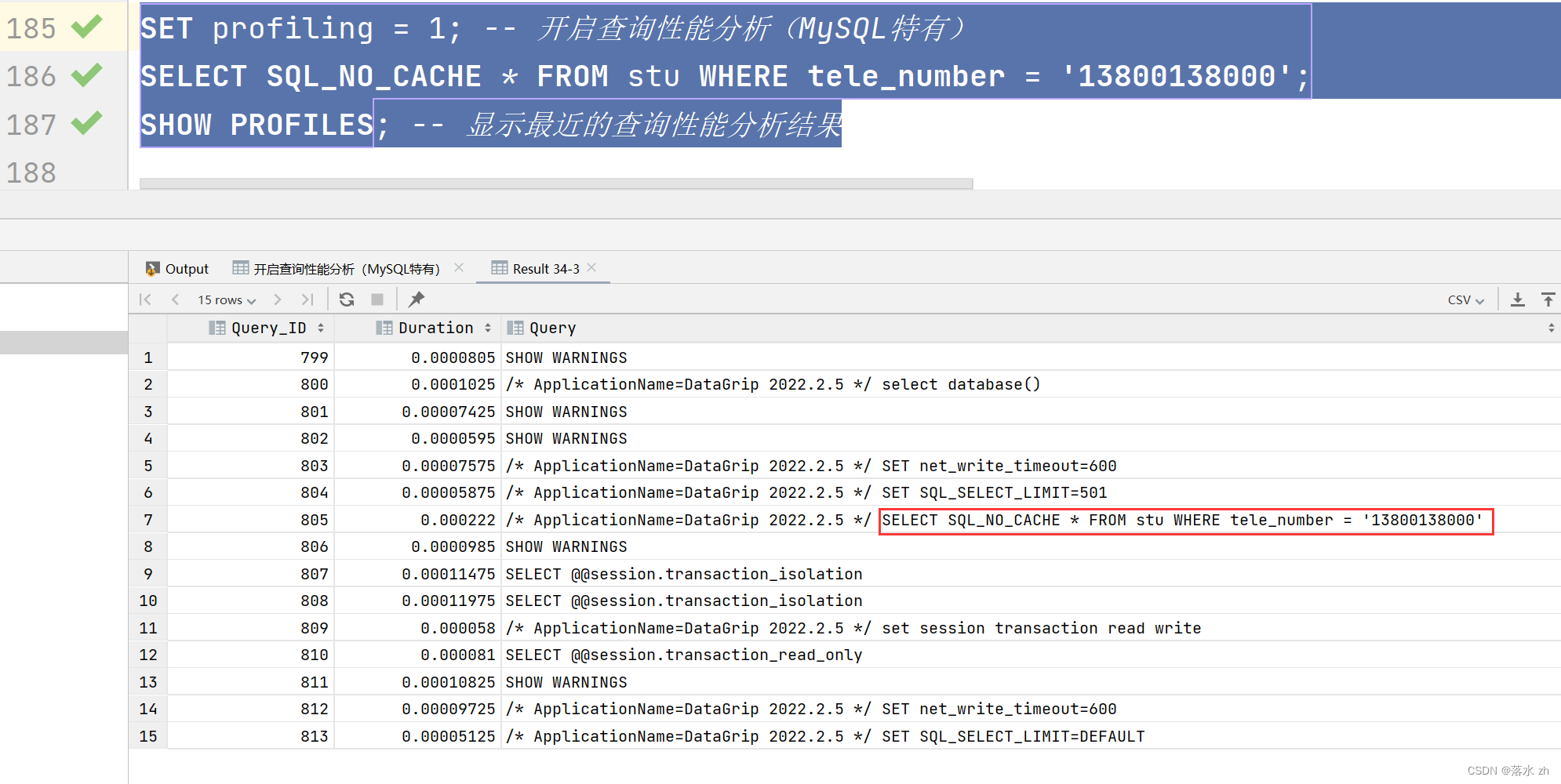Viewport: 1561px width, 784px height.
Task: Sort by the Query_ID column arrows
Action: point(321,328)
